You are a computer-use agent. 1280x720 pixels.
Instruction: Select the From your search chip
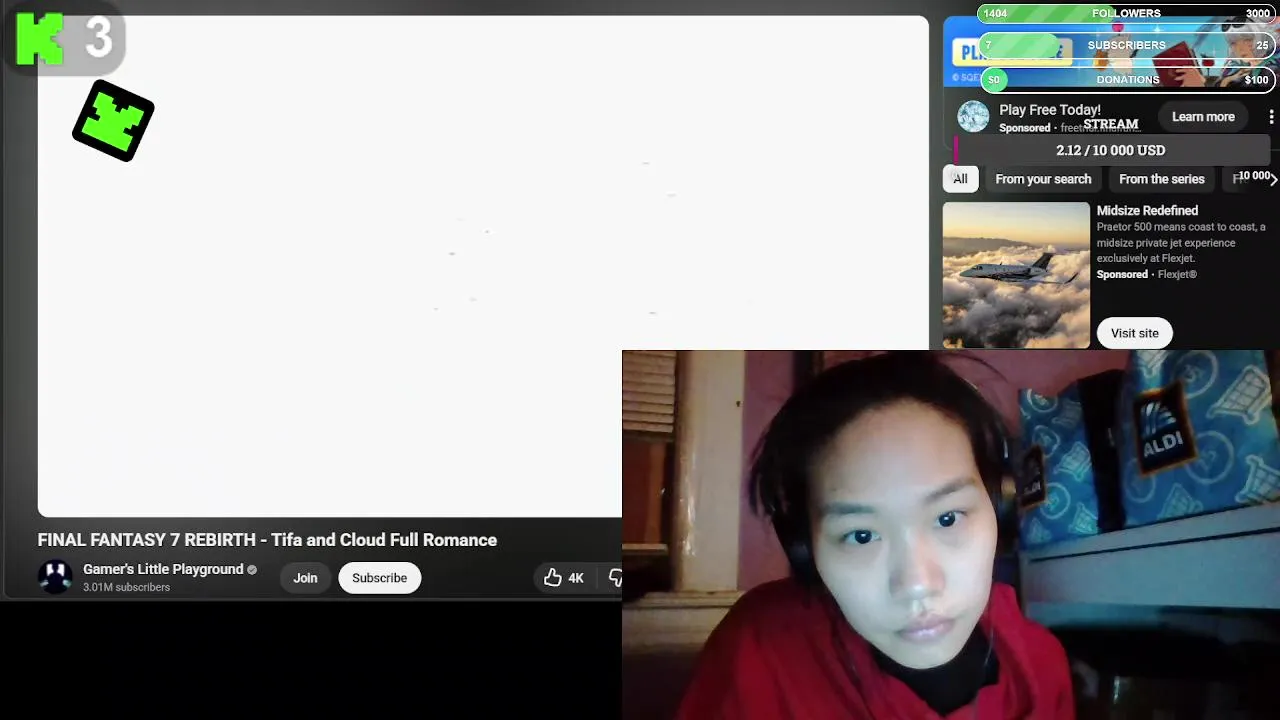pos(1043,179)
